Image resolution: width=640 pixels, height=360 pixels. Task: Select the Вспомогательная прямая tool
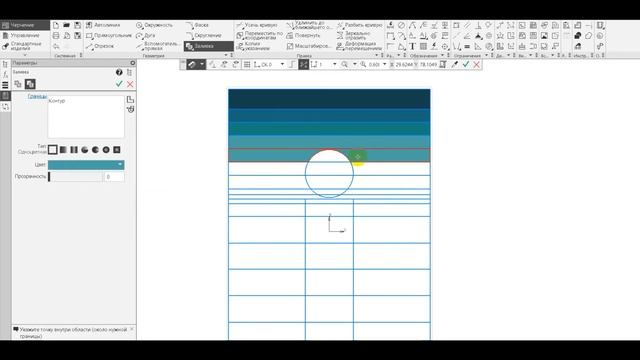[158, 46]
